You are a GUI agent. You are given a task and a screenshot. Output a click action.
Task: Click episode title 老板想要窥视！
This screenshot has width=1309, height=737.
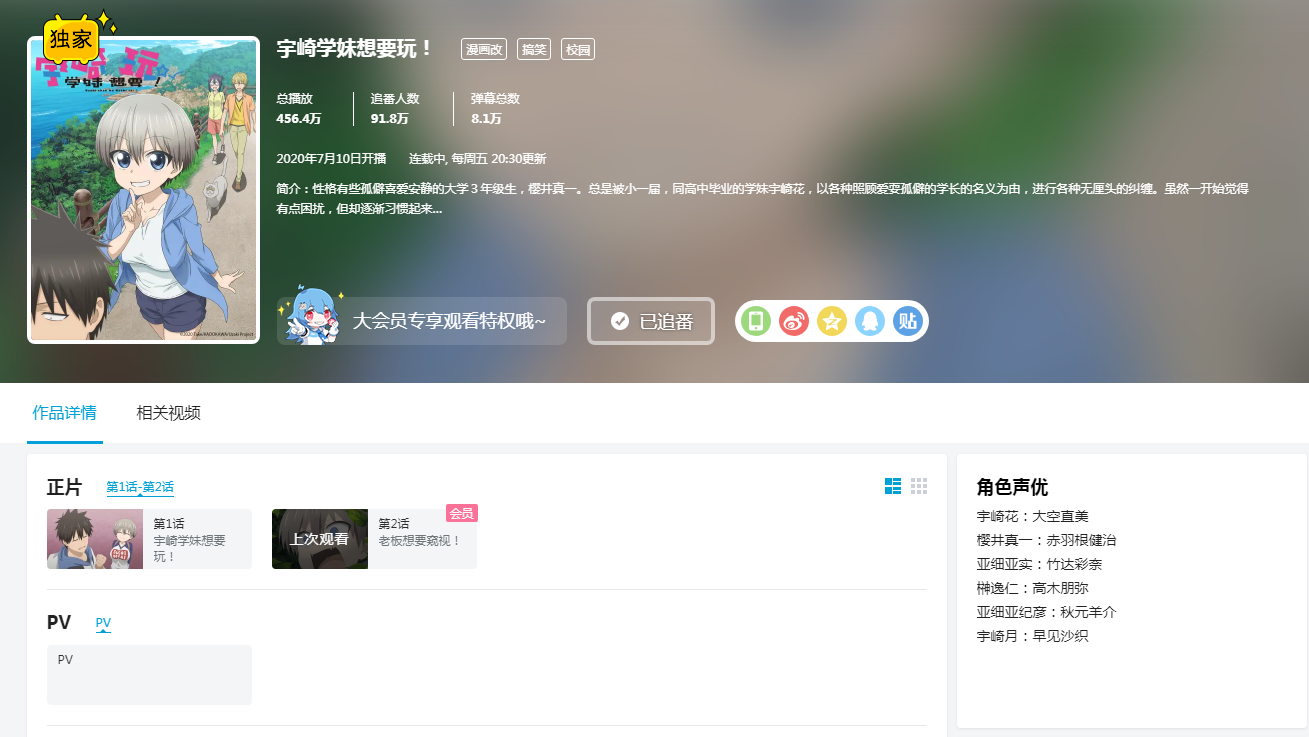pyautogui.click(x=420, y=541)
